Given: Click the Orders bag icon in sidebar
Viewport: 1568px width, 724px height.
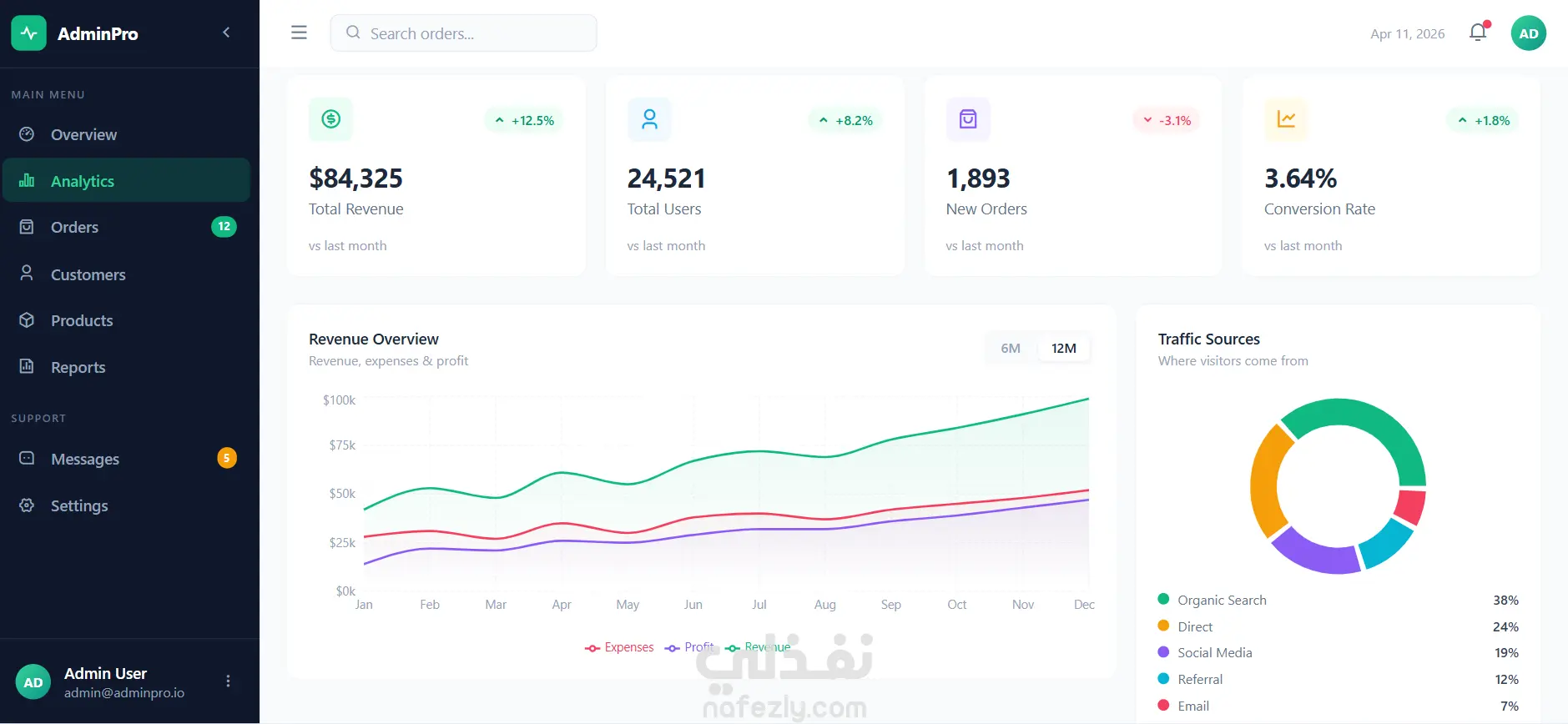Looking at the screenshot, I should pos(27,227).
